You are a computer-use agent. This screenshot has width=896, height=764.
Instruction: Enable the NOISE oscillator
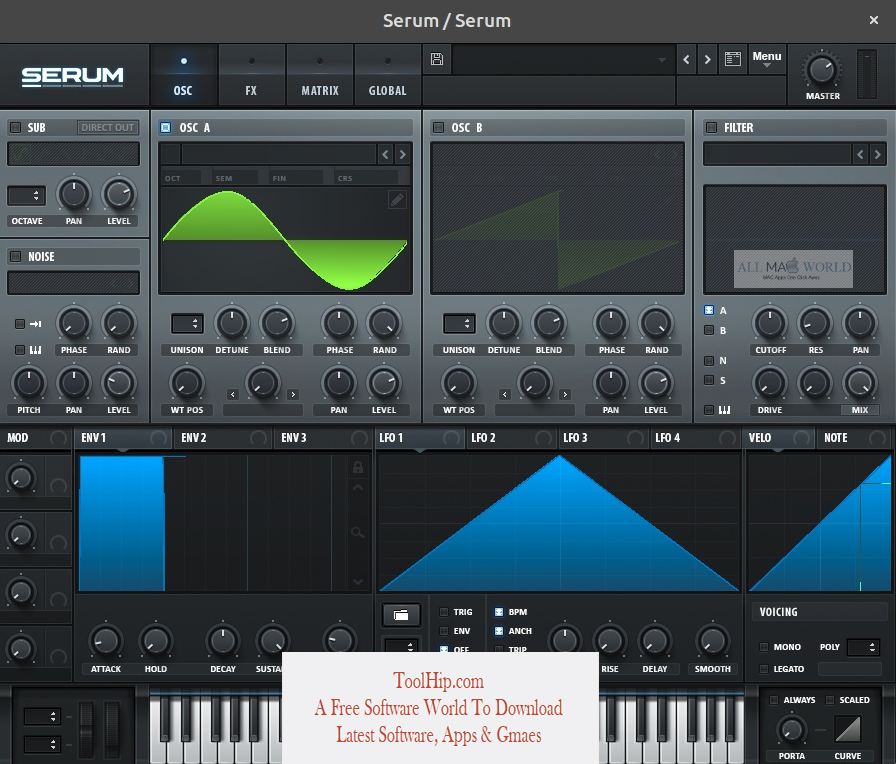click(x=15, y=257)
